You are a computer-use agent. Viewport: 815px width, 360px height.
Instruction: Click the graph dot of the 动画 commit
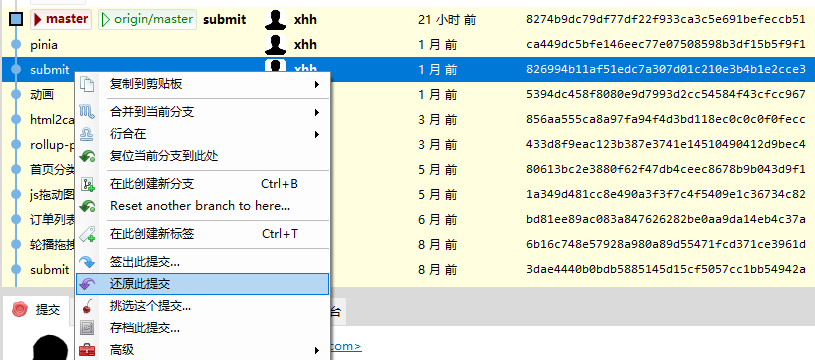click(x=16, y=95)
